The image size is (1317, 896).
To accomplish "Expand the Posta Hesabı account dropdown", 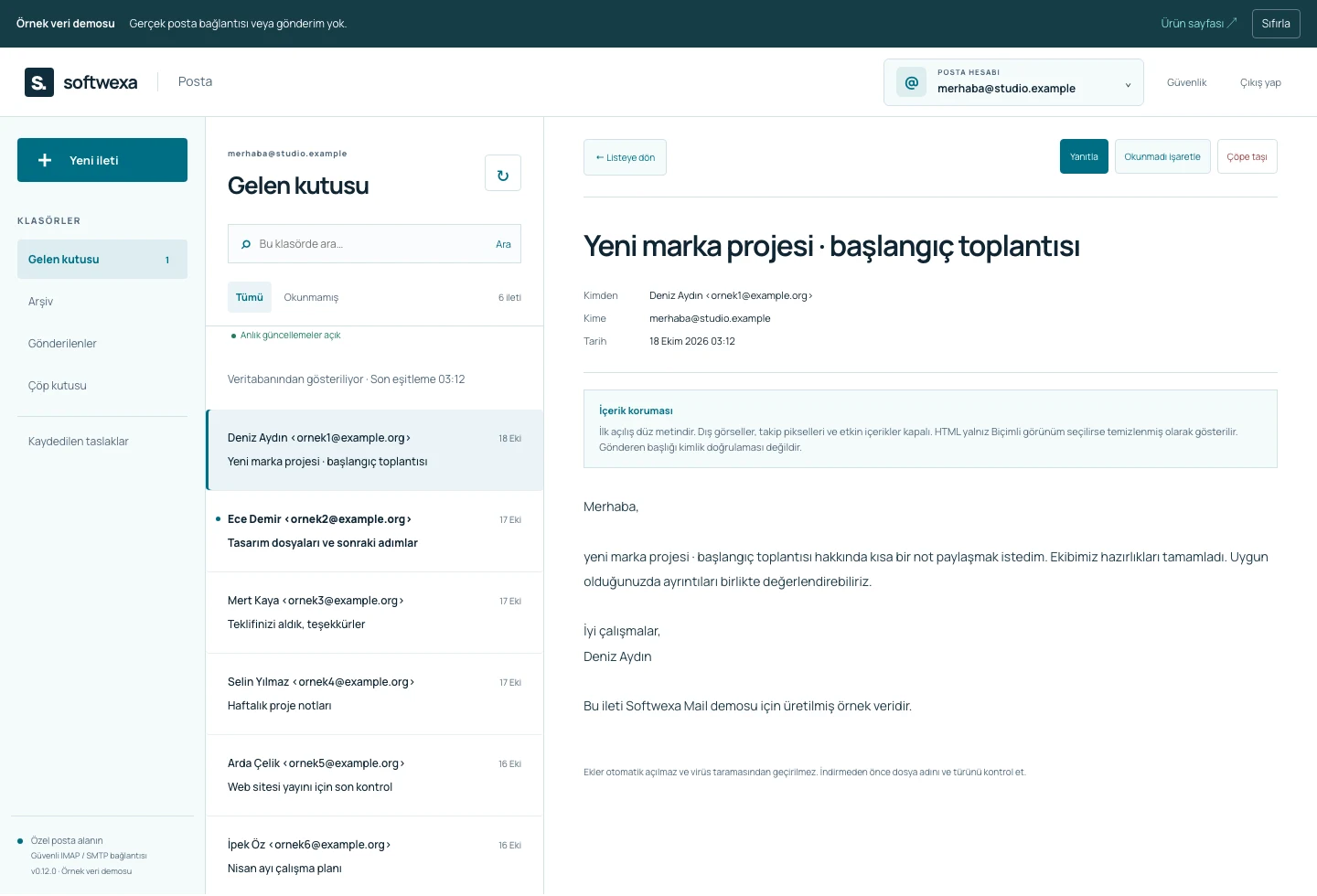I will click(x=1013, y=82).
